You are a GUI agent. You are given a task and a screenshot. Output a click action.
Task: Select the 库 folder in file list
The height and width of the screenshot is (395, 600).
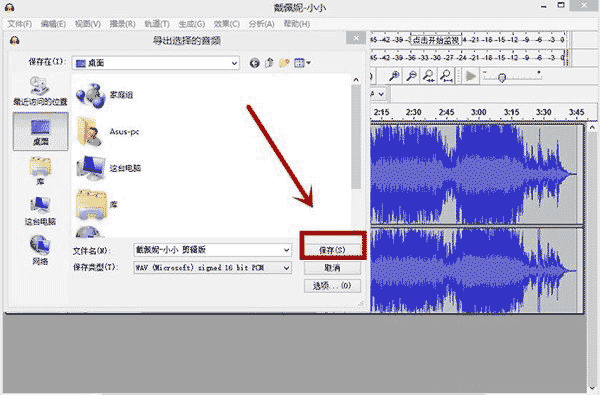(97, 204)
